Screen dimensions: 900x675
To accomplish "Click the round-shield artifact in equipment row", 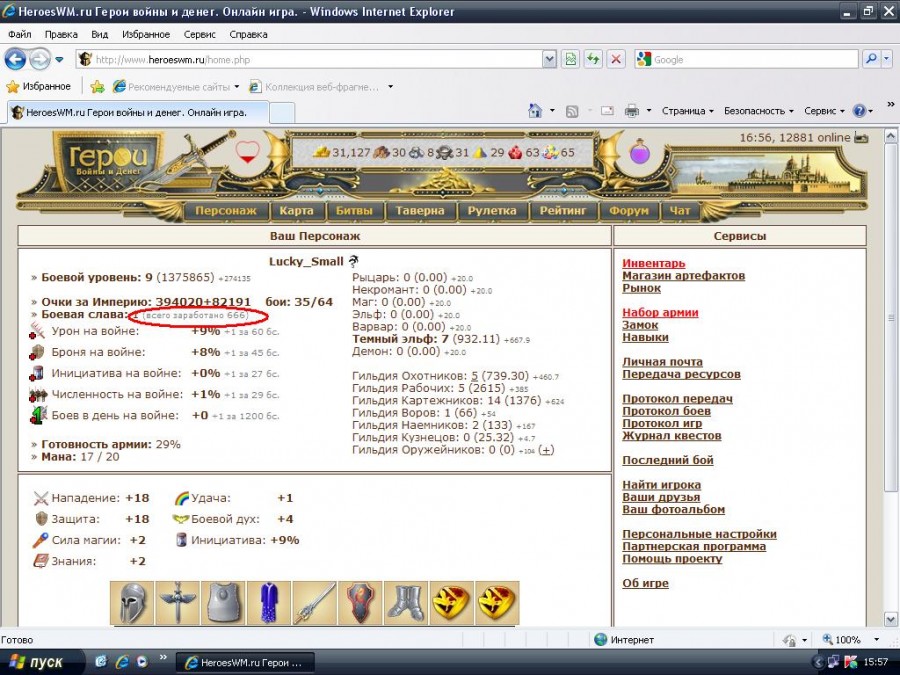I will tap(360, 603).
